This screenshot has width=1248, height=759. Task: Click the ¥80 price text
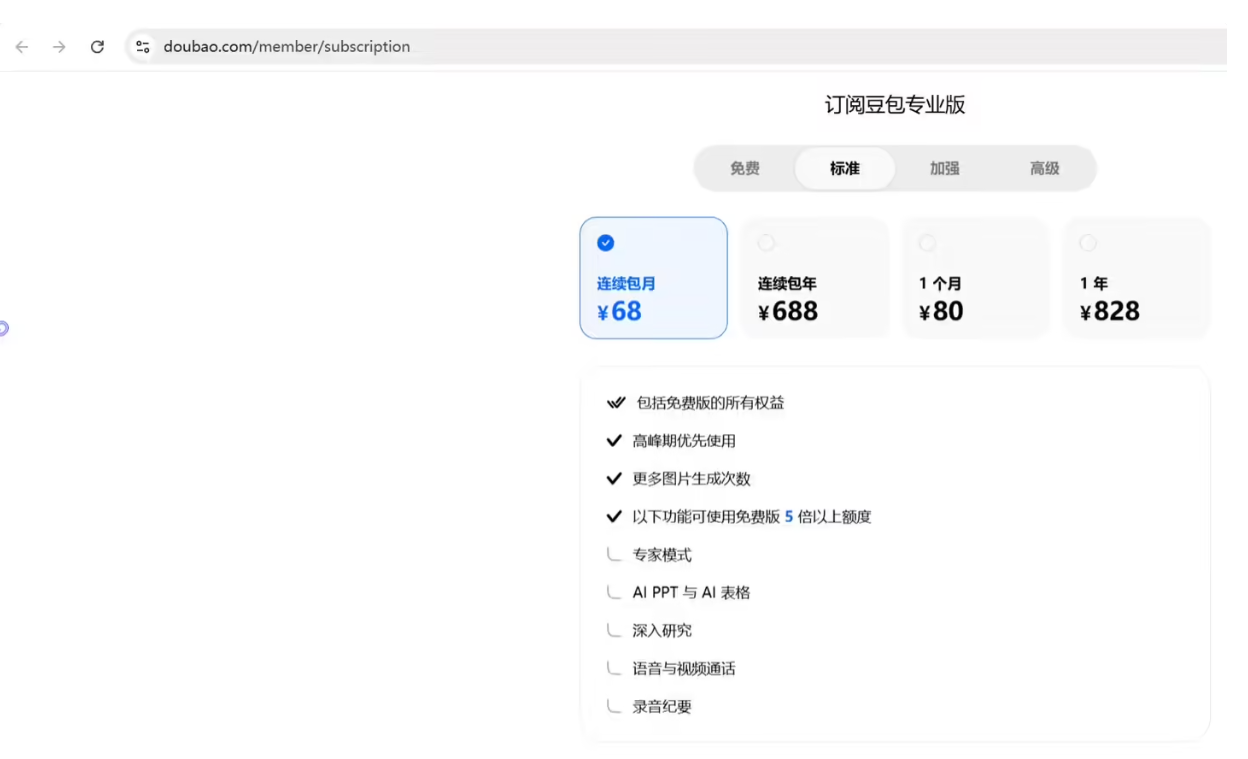click(x=941, y=311)
